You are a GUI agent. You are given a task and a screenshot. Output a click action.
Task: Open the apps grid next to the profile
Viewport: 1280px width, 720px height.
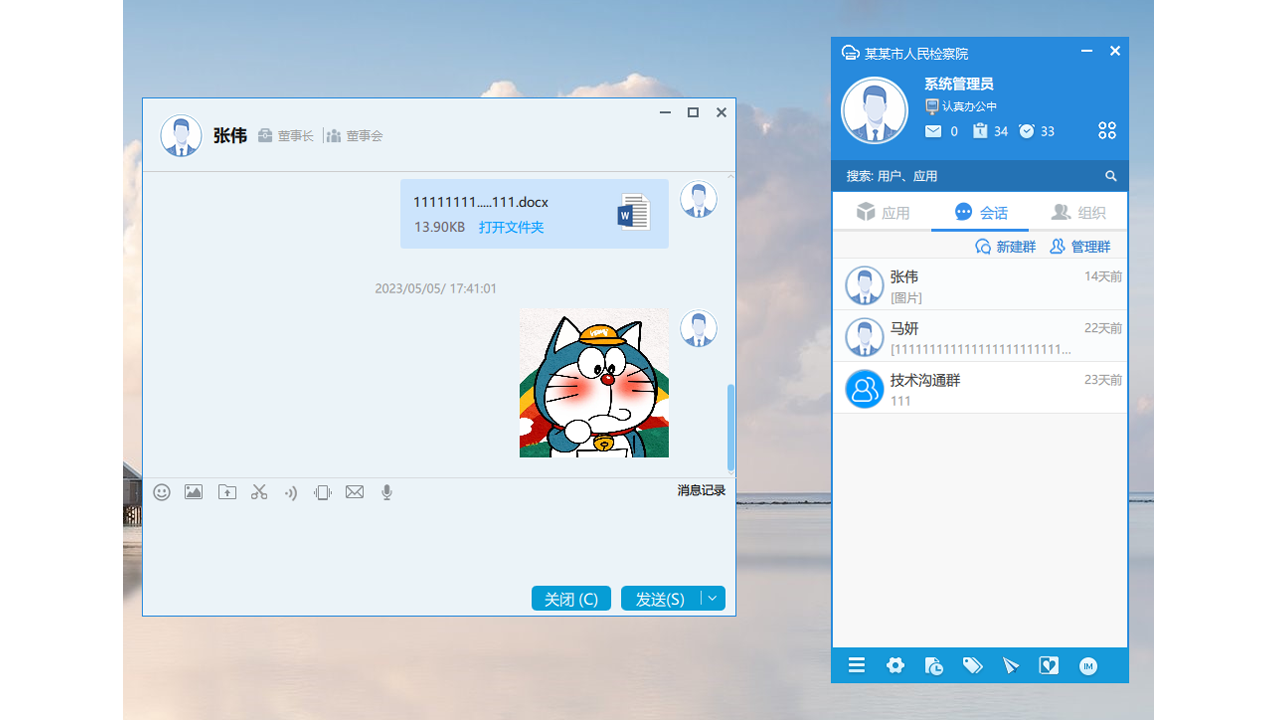click(1106, 129)
